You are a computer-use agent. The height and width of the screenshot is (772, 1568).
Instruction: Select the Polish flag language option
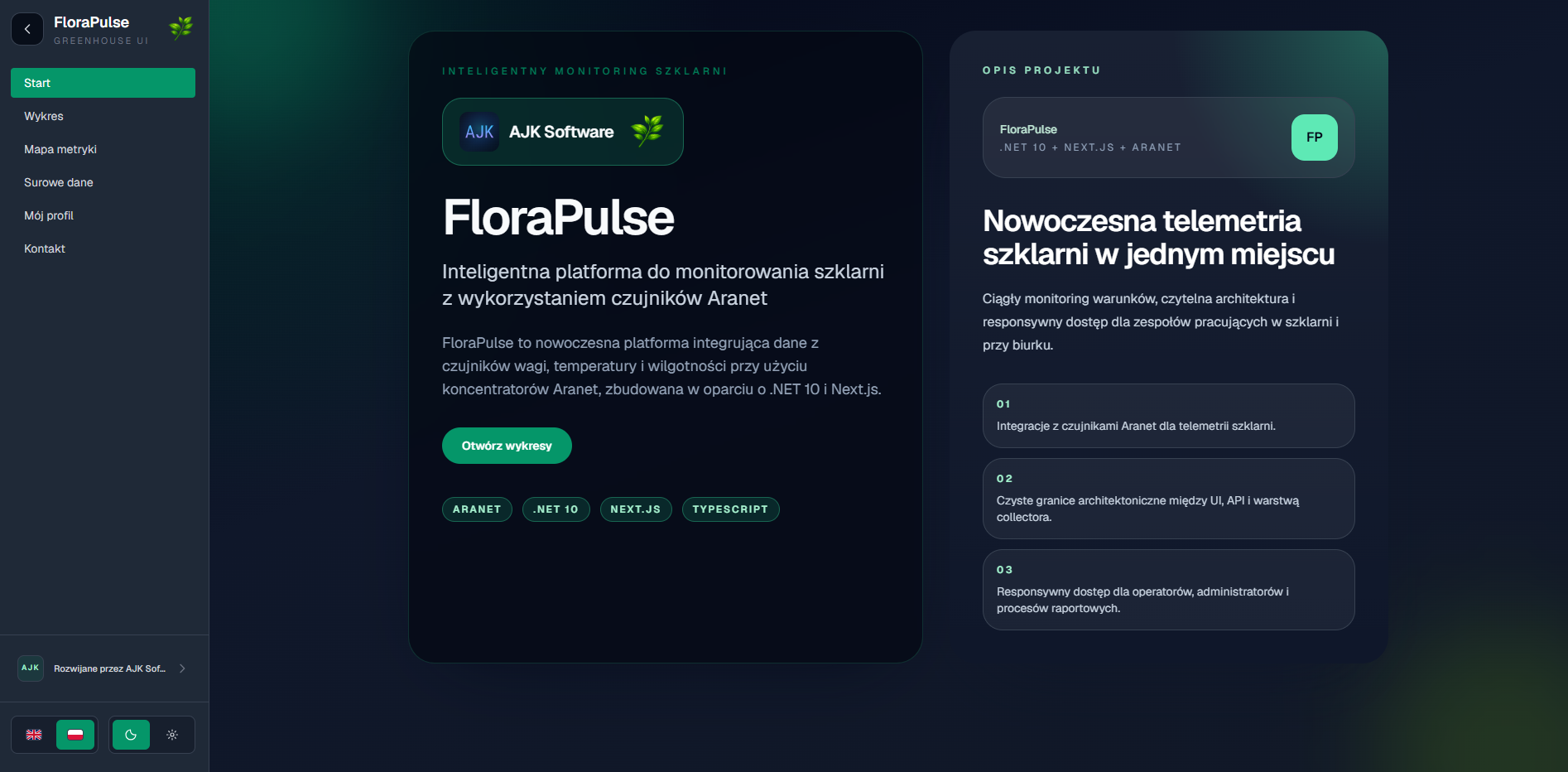click(75, 735)
